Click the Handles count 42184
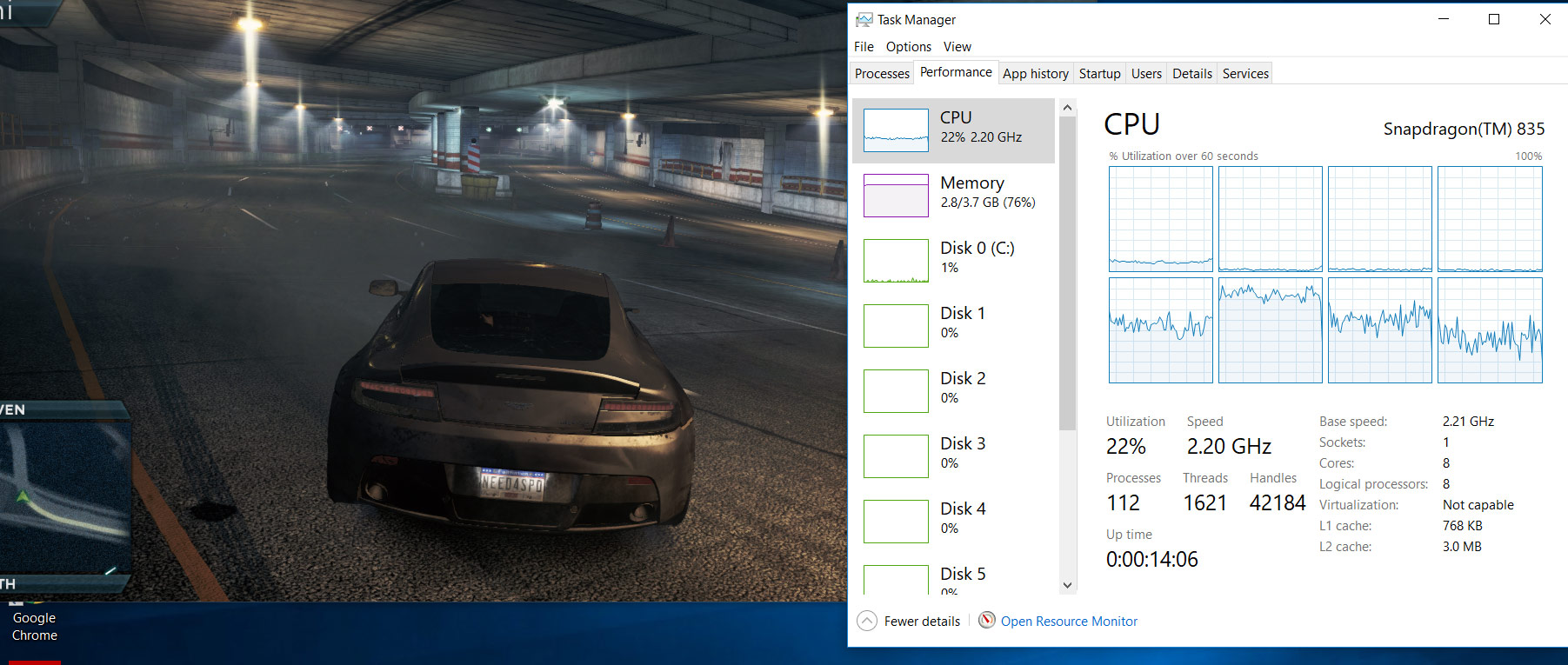This screenshot has height=665, width=1568. click(x=1278, y=503)
